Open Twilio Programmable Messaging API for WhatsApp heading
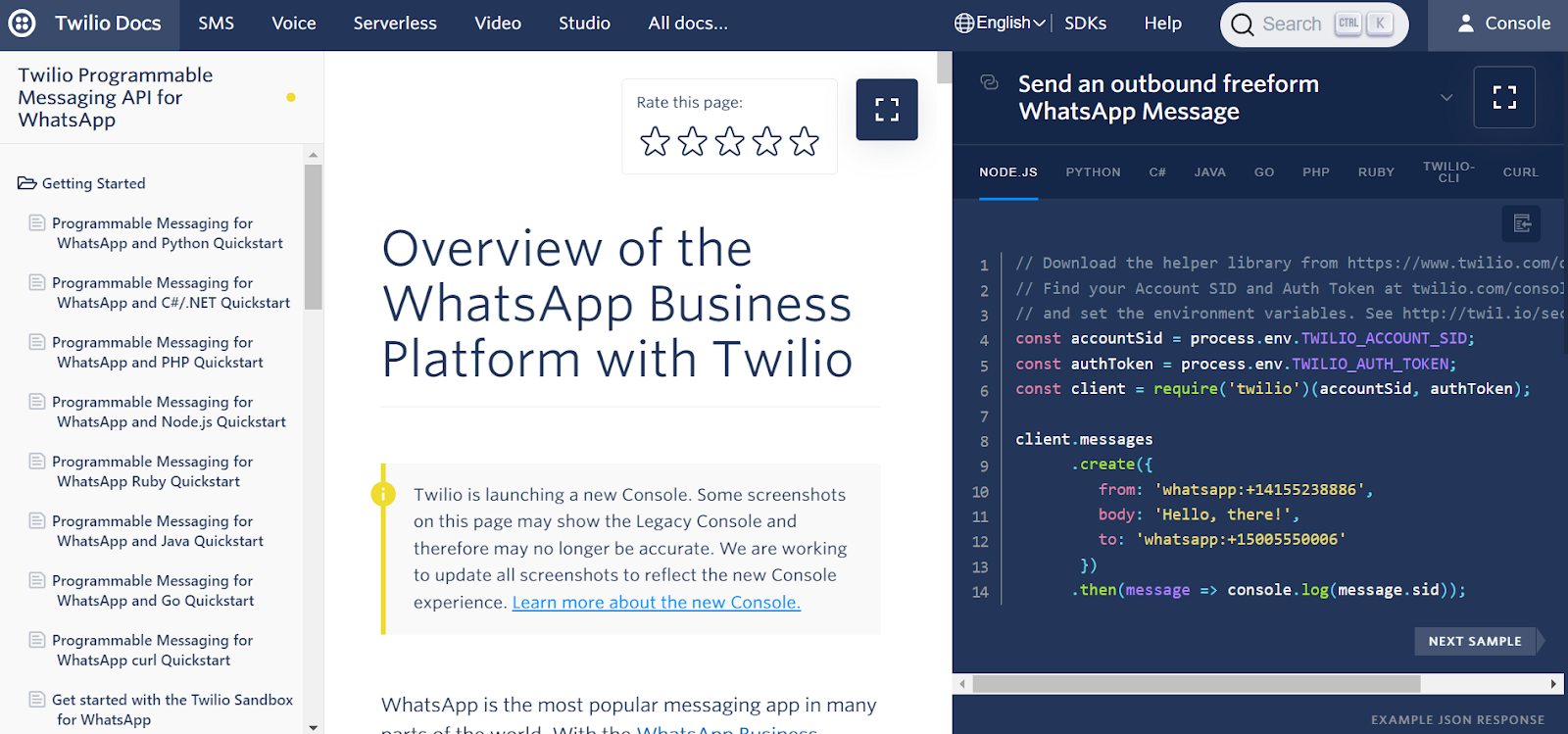The width and height of the screenshot is (1568, 734). (x=115, y=97)
